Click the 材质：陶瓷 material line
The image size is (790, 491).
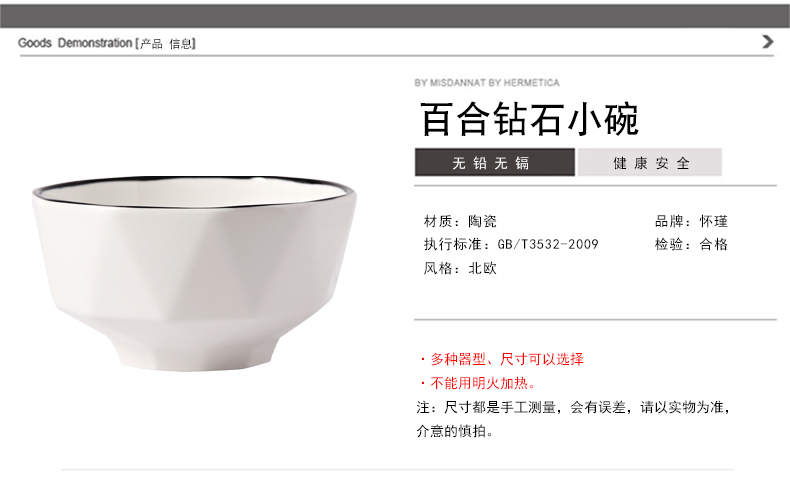click(x=460, y=221)
